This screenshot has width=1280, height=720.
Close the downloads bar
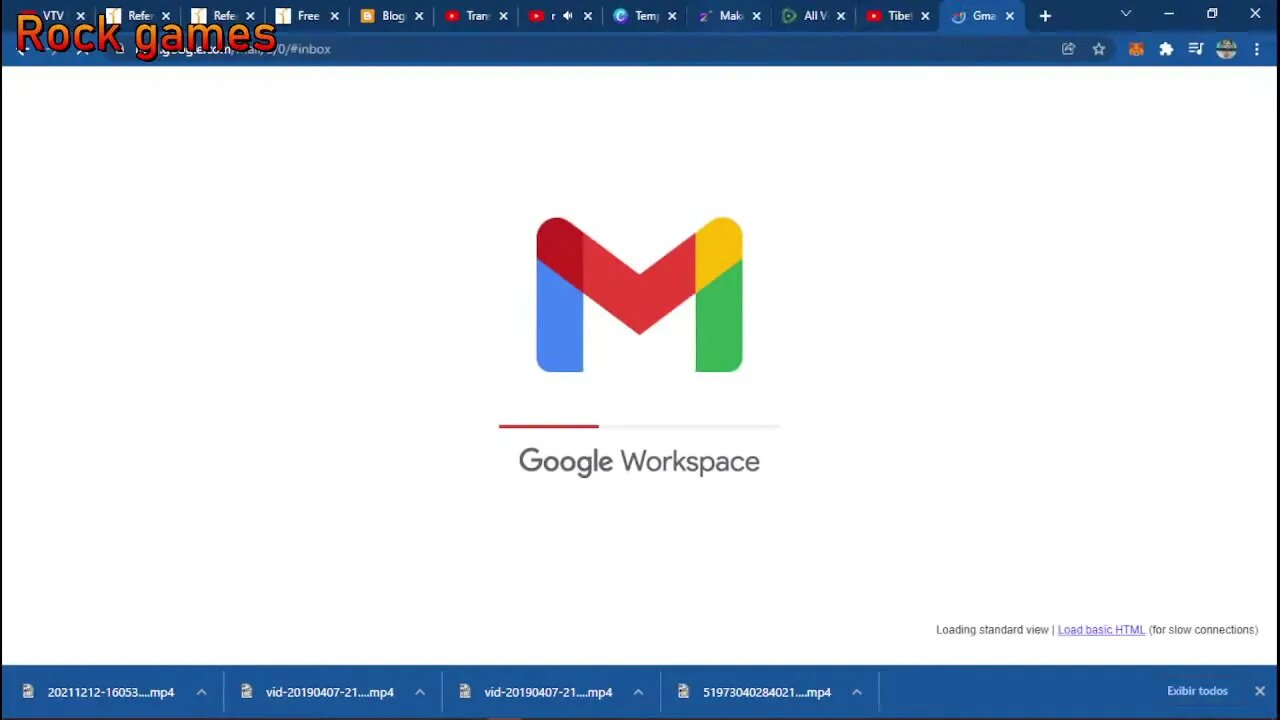tap(1260, 691)
